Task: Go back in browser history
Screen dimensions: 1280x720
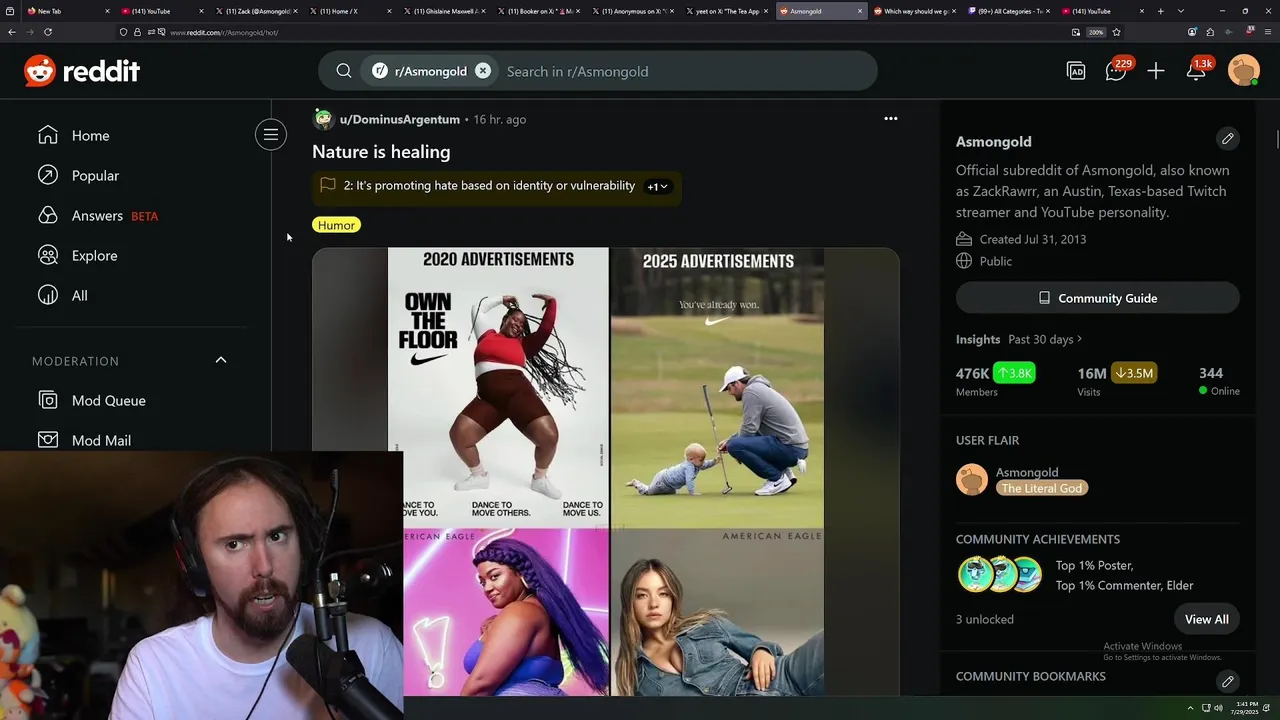Action: click(11, 32)
